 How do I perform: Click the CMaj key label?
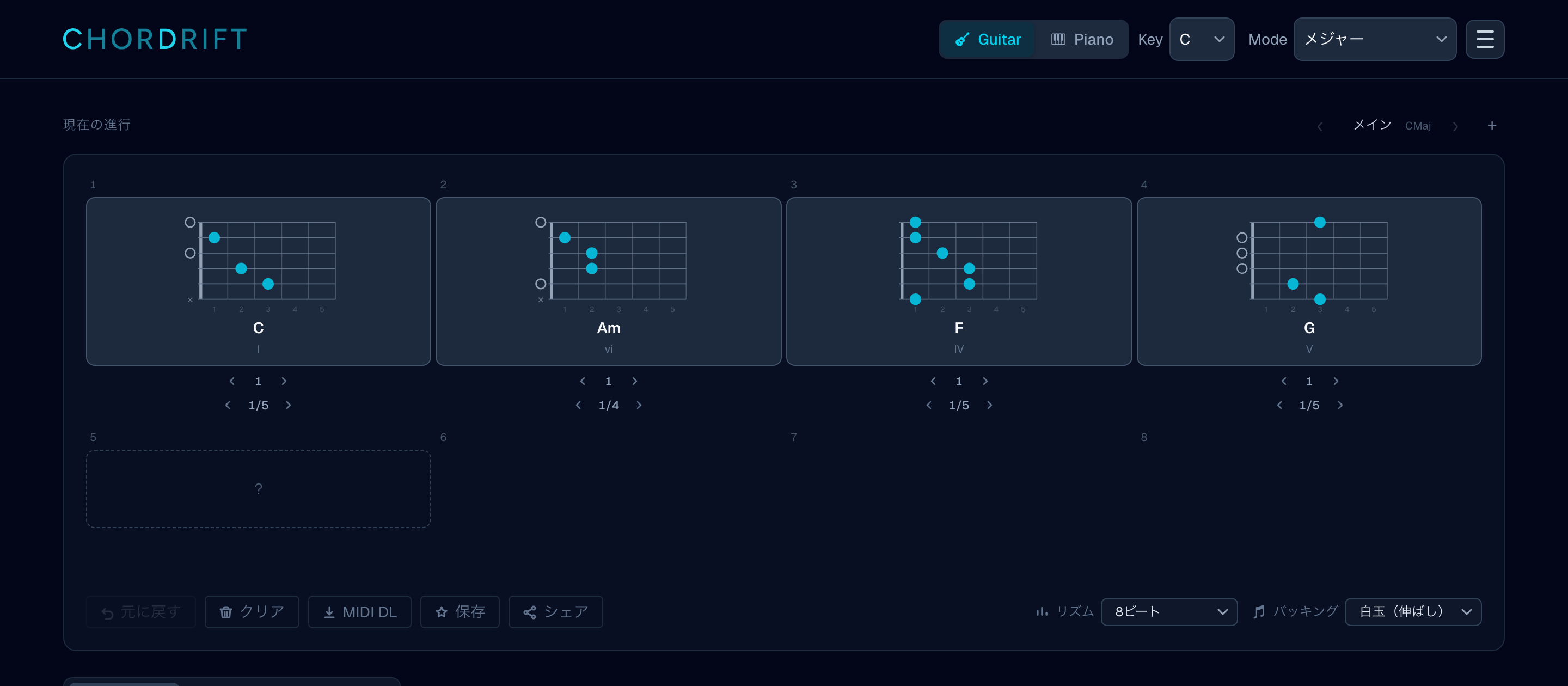pos(1418,126)
